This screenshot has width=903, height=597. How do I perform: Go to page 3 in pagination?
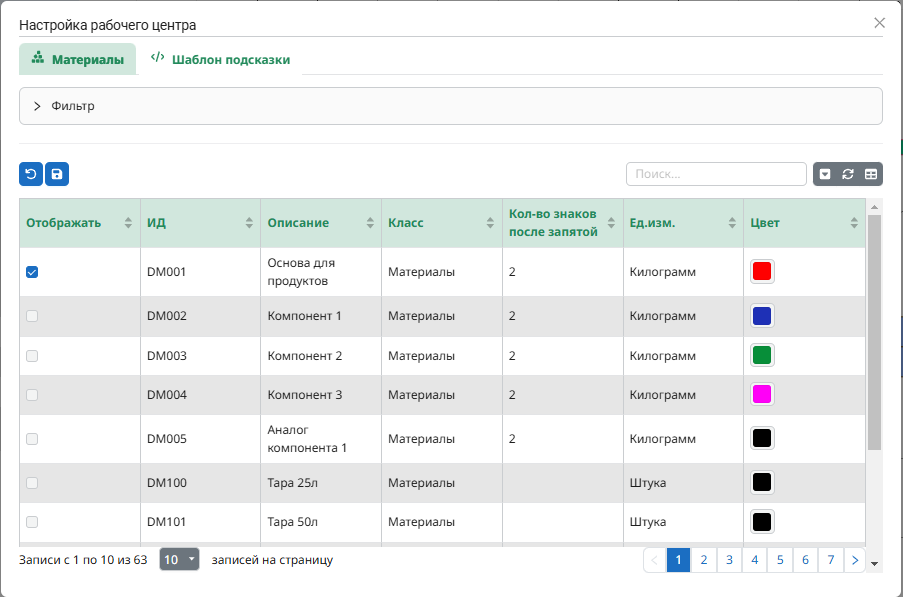[729, 560]
